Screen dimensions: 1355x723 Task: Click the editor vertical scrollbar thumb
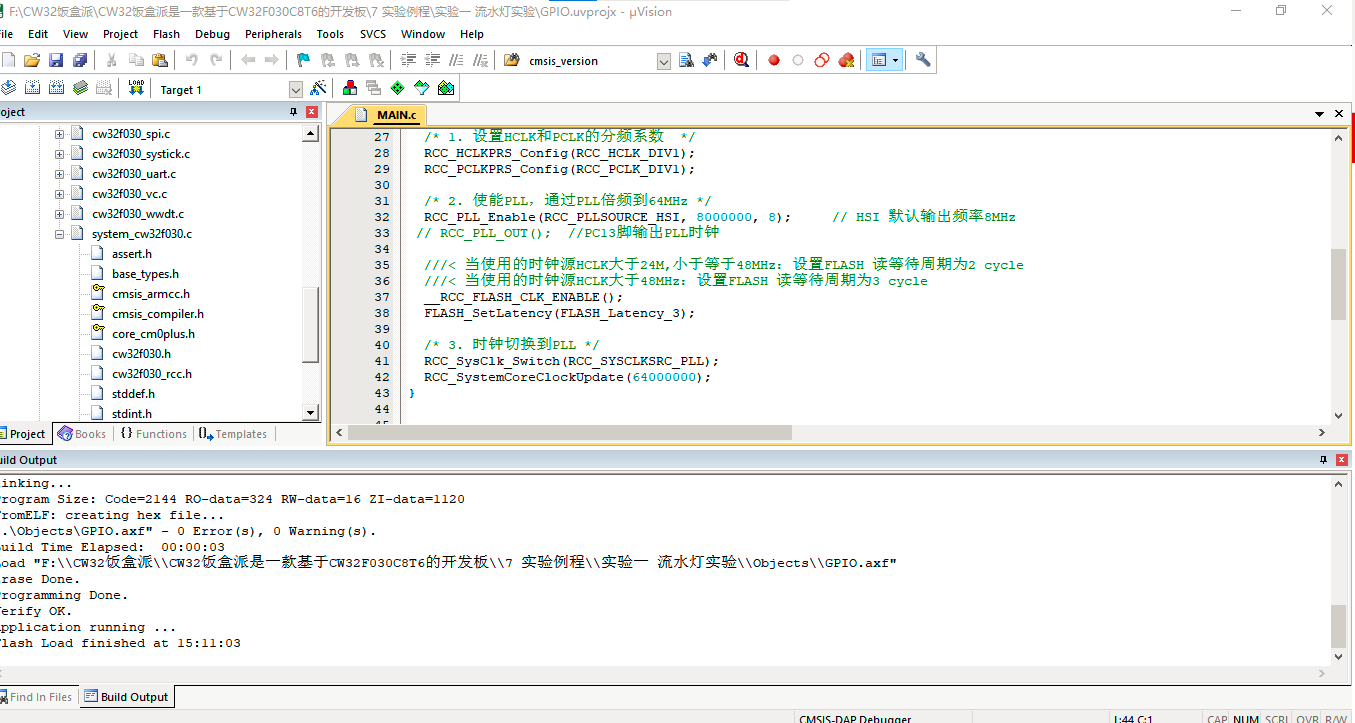(1338, 284)
